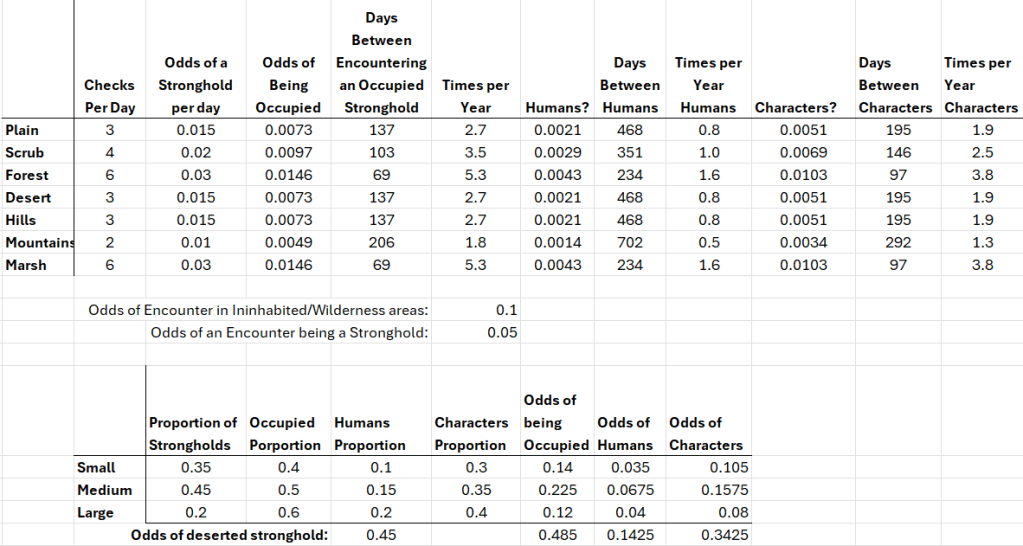Click Mountains' Days Between Humans value 702
1023x546 pixels.
point(630,243)
